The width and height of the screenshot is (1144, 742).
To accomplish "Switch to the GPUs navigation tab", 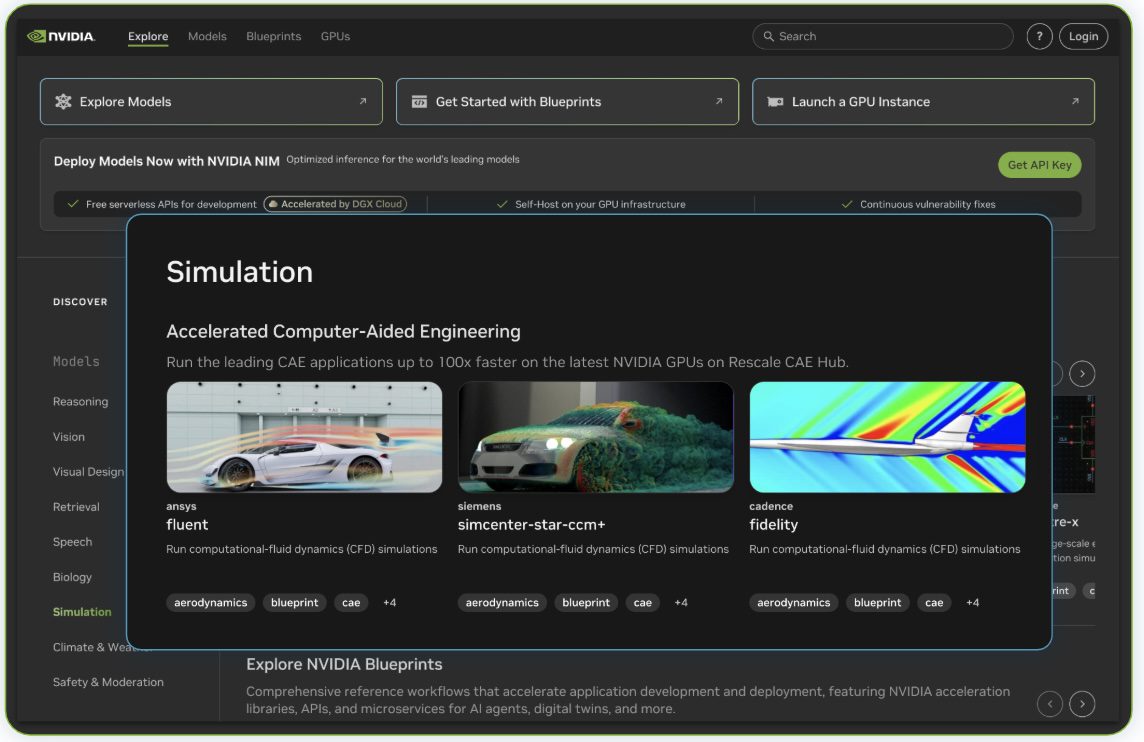I will pyautogui.click(x=333, y=35).
